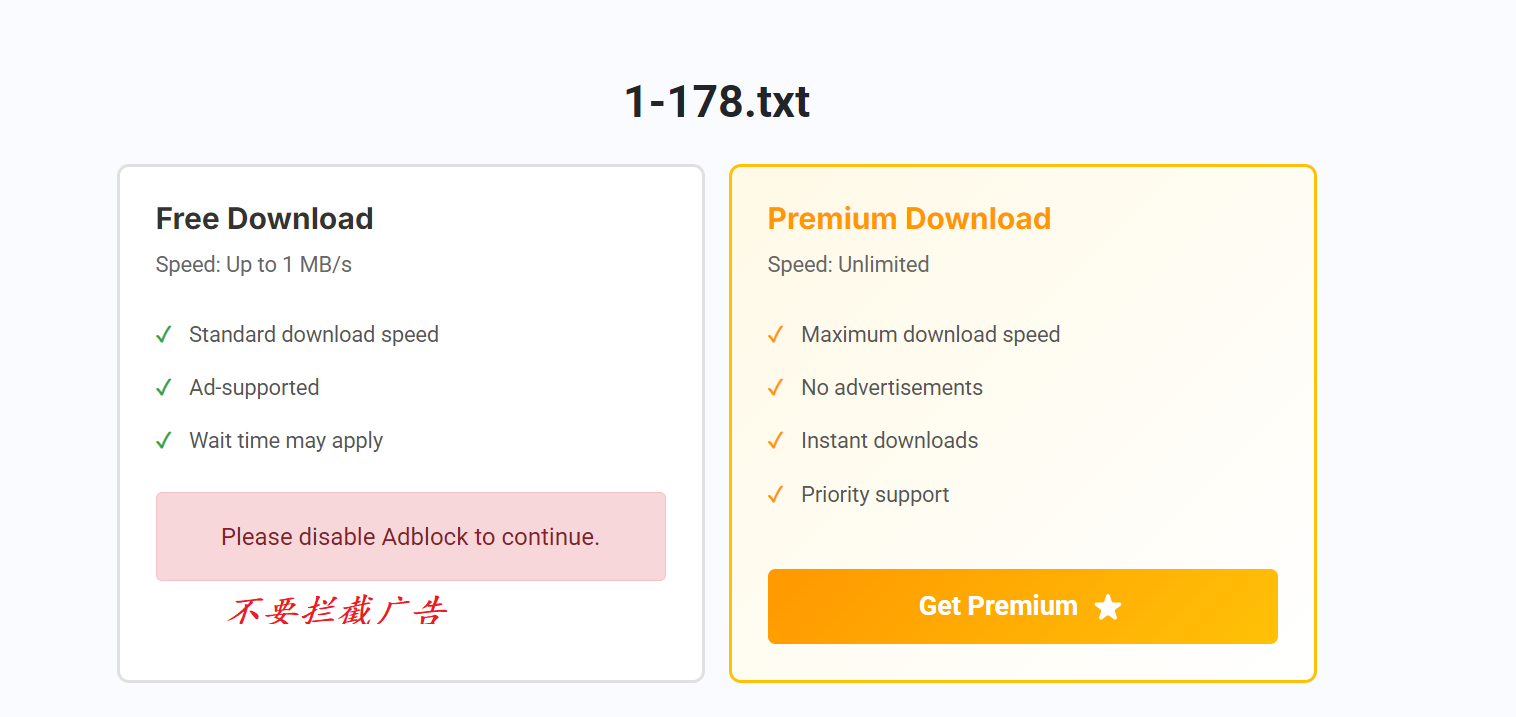This screenshot has width=1516, height=717.
Task: Click the green checkmark beside Ad-supported
Action: (x=164, y=387)
